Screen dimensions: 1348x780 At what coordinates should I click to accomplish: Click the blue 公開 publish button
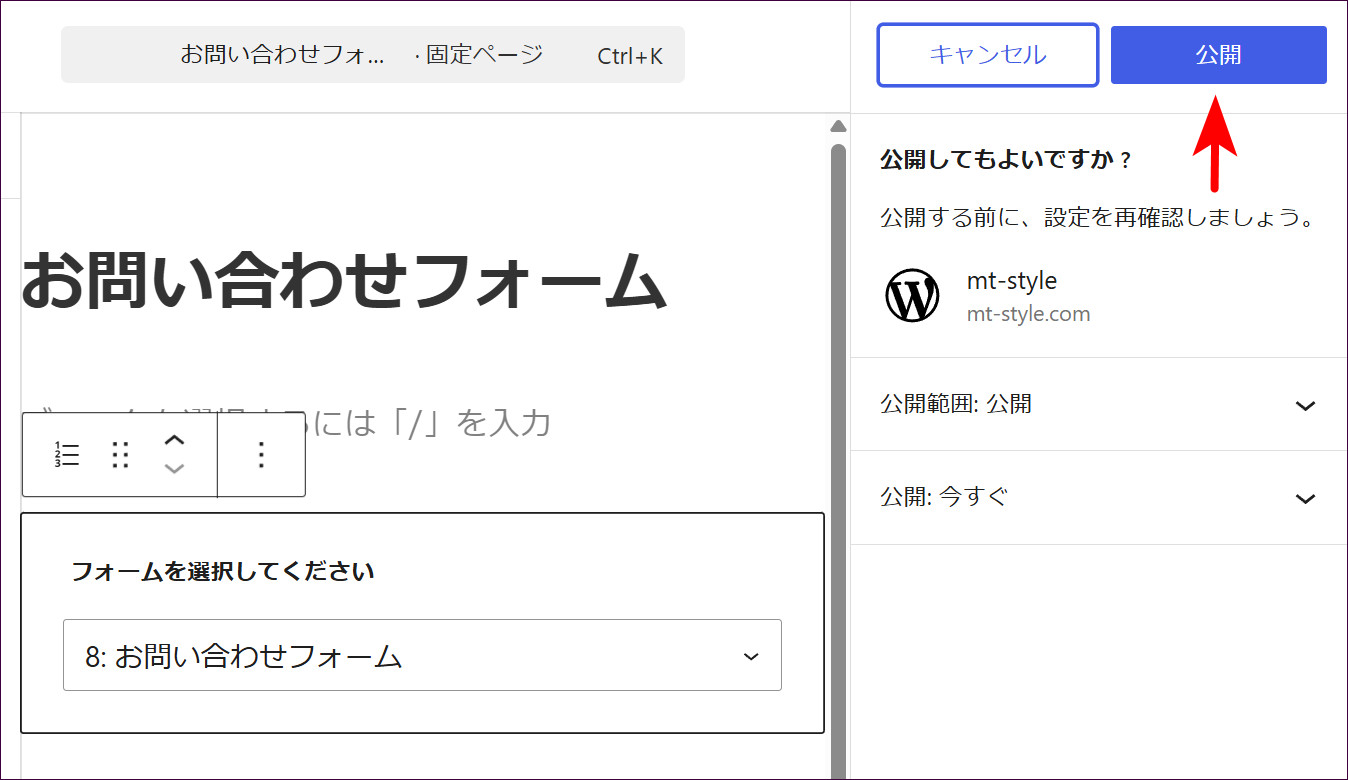[1218, 55]
